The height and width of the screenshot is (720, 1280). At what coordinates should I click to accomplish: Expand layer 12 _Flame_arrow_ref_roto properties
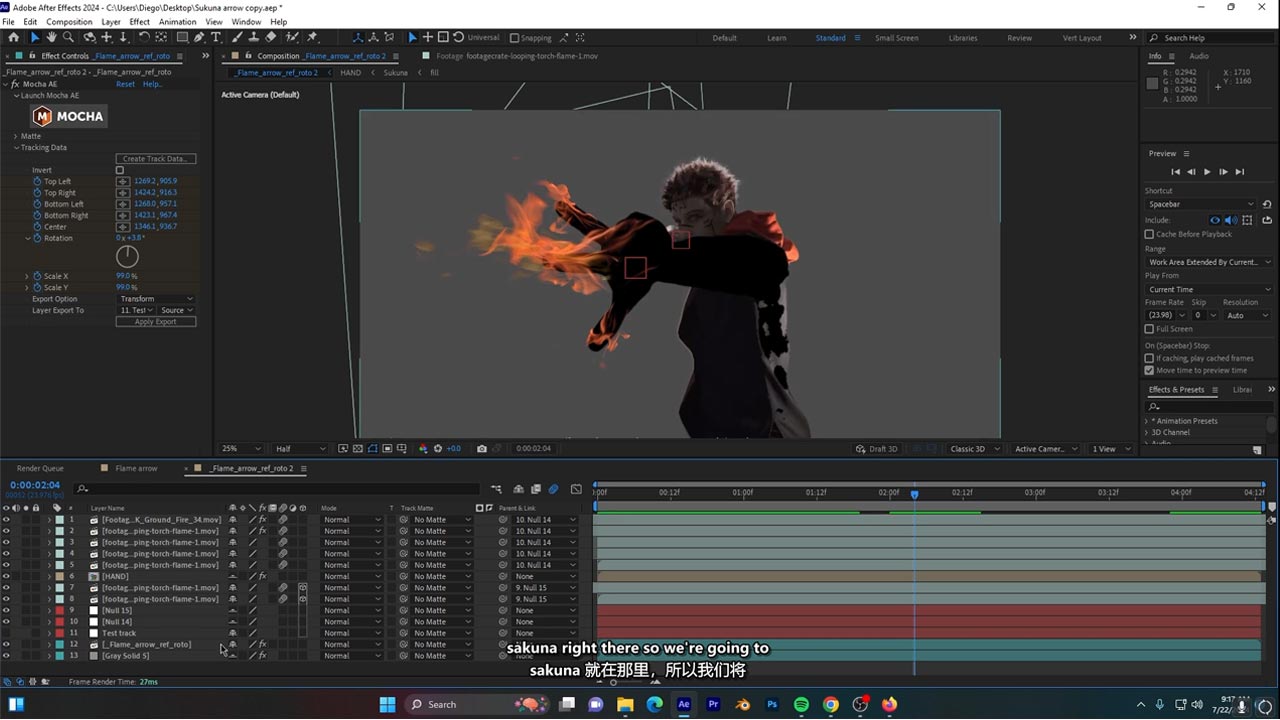49,644
